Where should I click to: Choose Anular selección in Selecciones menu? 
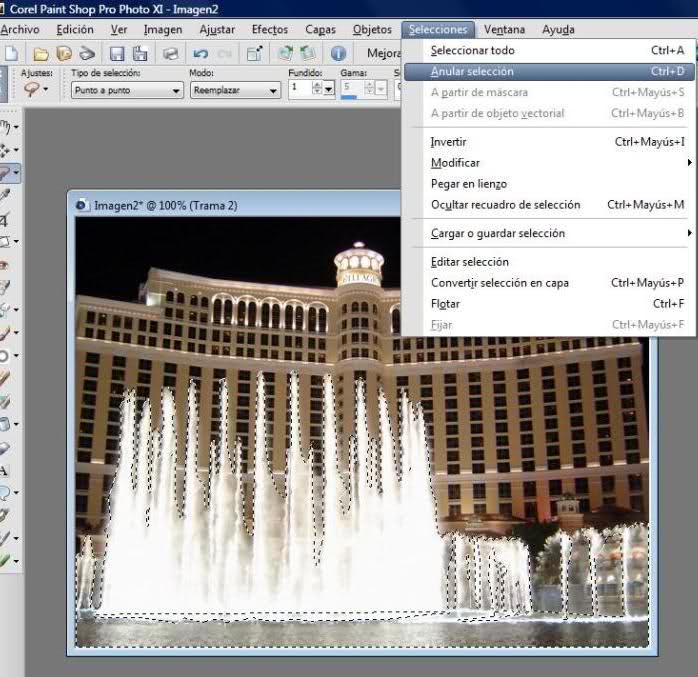click(x=549, y=71)
